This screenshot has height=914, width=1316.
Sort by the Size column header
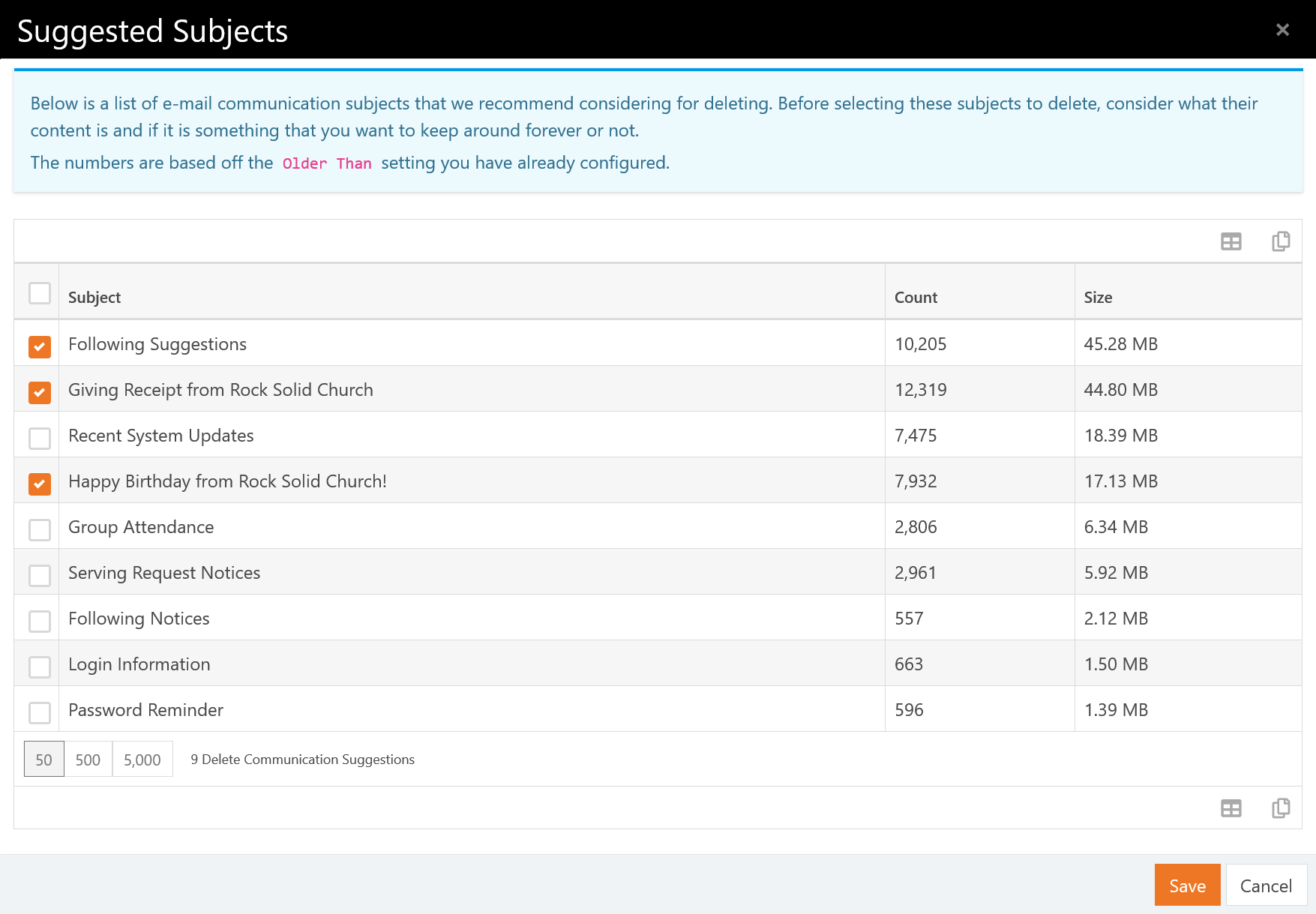click(x=1098, y=298)
